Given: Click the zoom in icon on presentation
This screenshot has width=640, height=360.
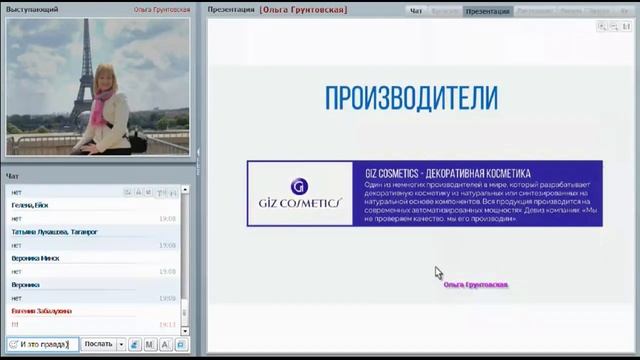Looking at the screenshot, I should 602,27.
